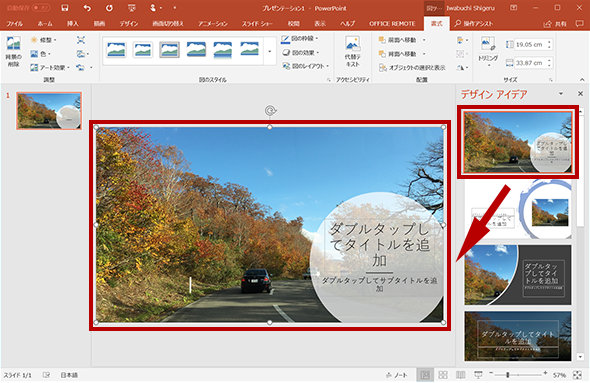Click 背面へ移動 (Send Backward)
Viewport: 590px width, 383px height.
398,54
